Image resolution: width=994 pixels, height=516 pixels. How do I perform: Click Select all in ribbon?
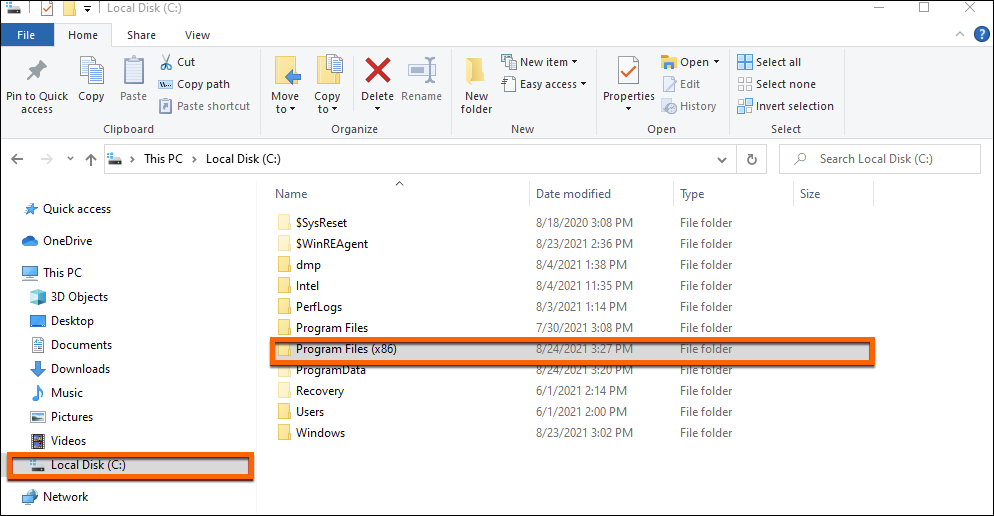769,62
